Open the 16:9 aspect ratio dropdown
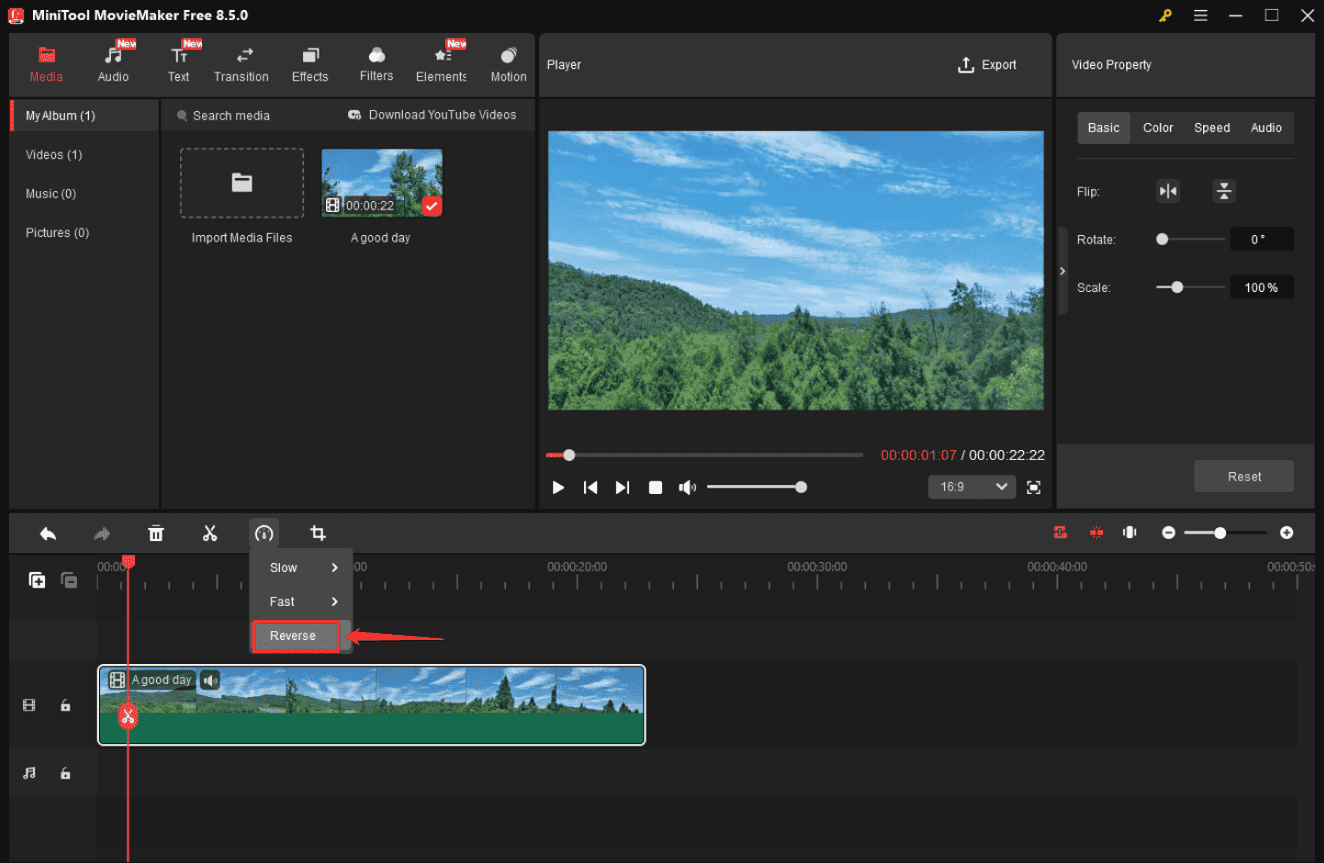Screen dimensions: 1324x863 (x=970, y=487)
